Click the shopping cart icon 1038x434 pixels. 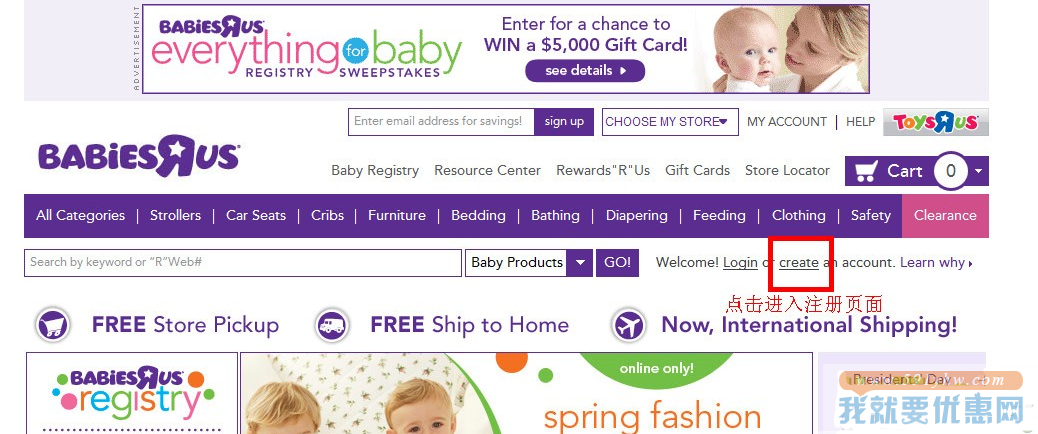[865, 171]
